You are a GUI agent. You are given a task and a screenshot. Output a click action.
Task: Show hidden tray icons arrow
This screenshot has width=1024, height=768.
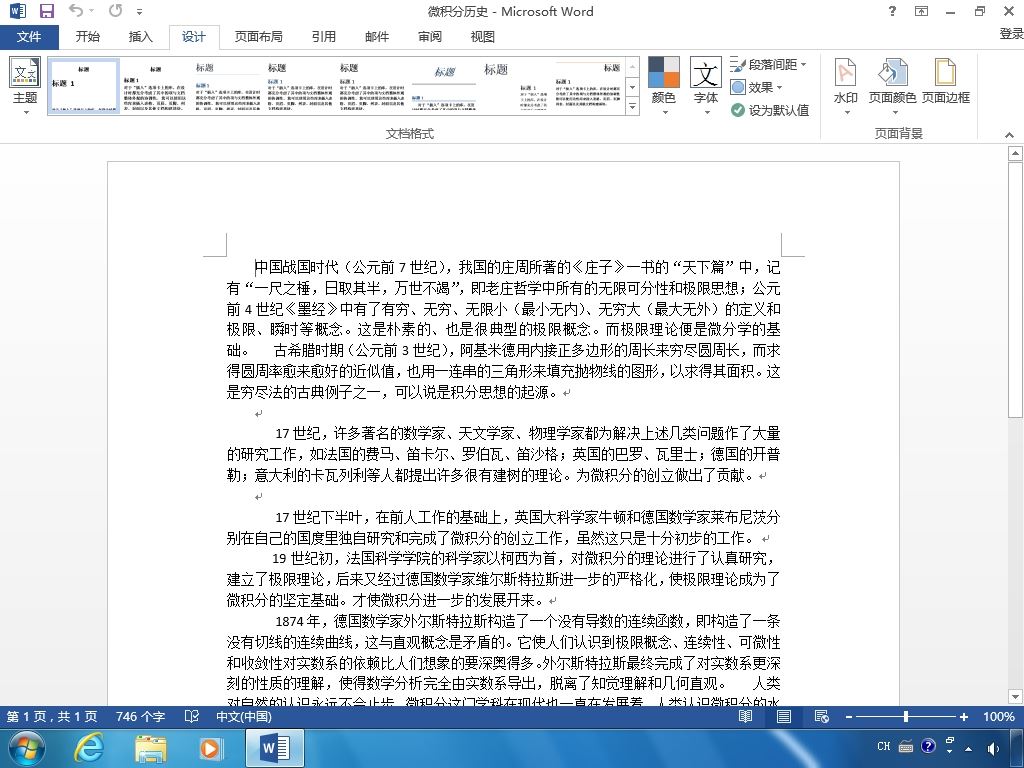[968, 749]
